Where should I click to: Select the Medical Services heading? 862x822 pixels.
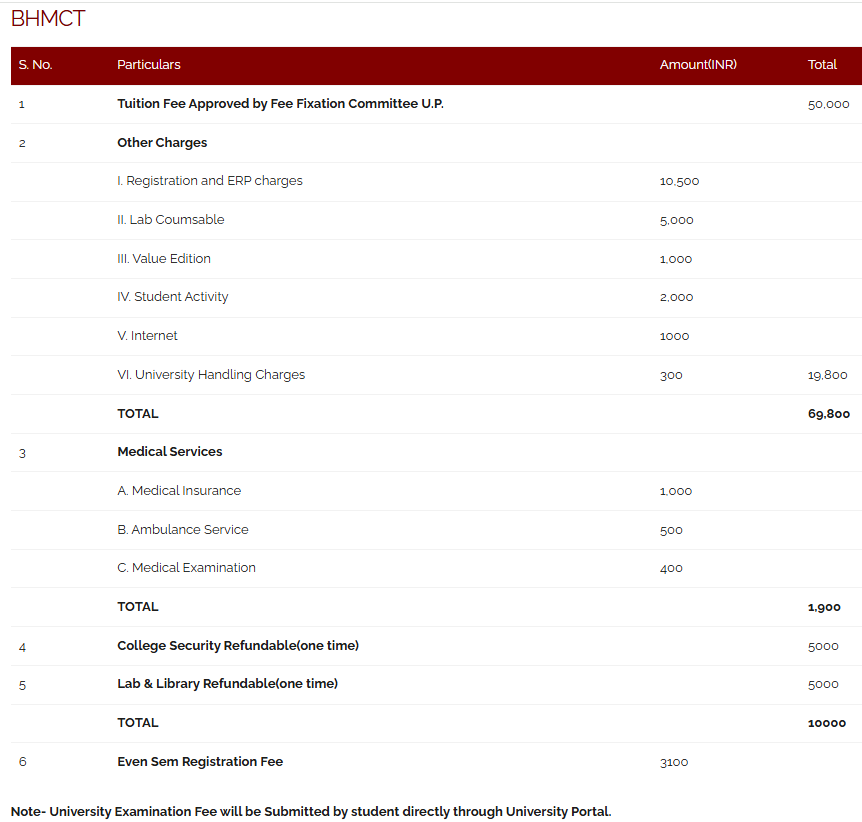pyautogui.click(x=170, y=452)
